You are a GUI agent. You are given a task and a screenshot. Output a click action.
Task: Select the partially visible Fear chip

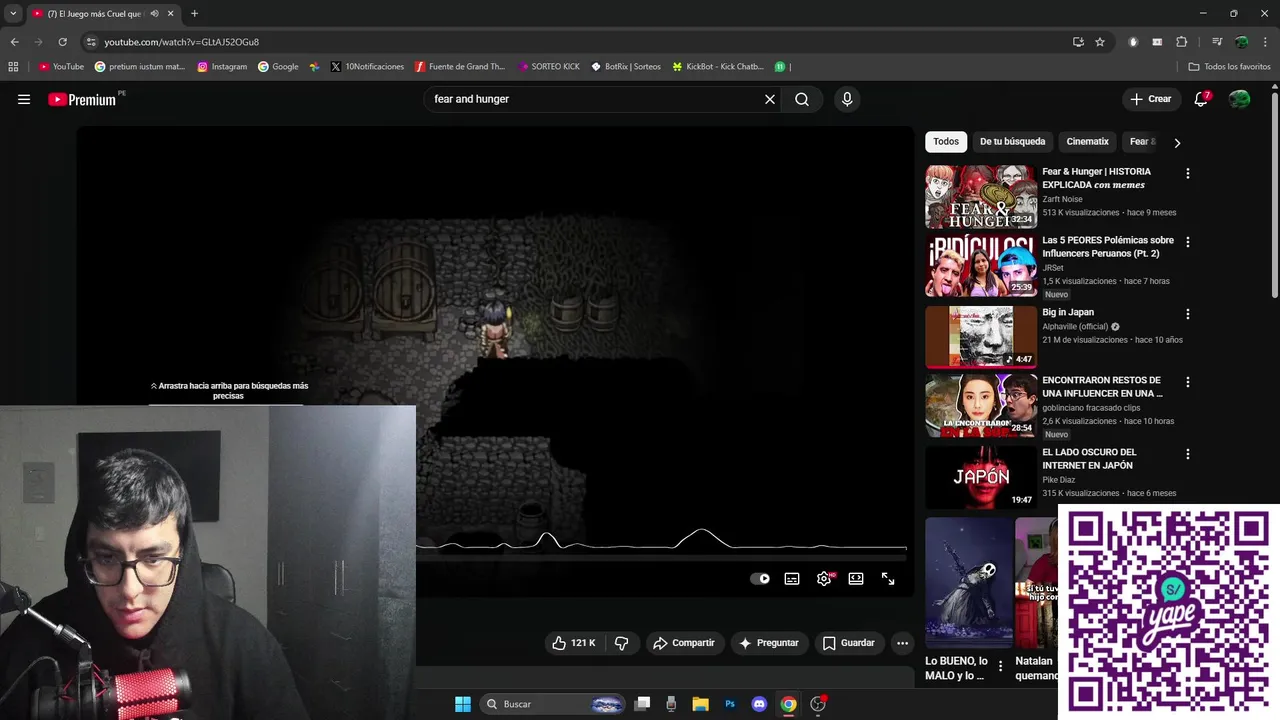coord(1142,142)
